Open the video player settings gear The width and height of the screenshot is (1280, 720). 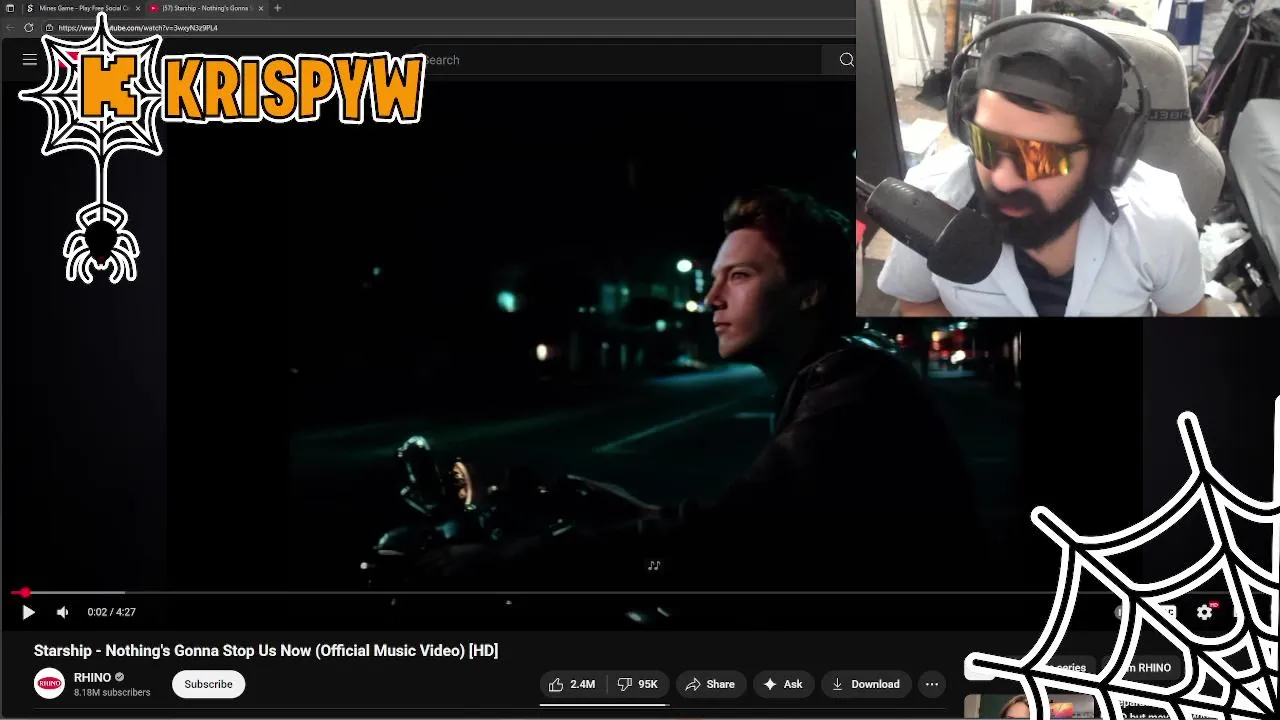coord(1205,612)
